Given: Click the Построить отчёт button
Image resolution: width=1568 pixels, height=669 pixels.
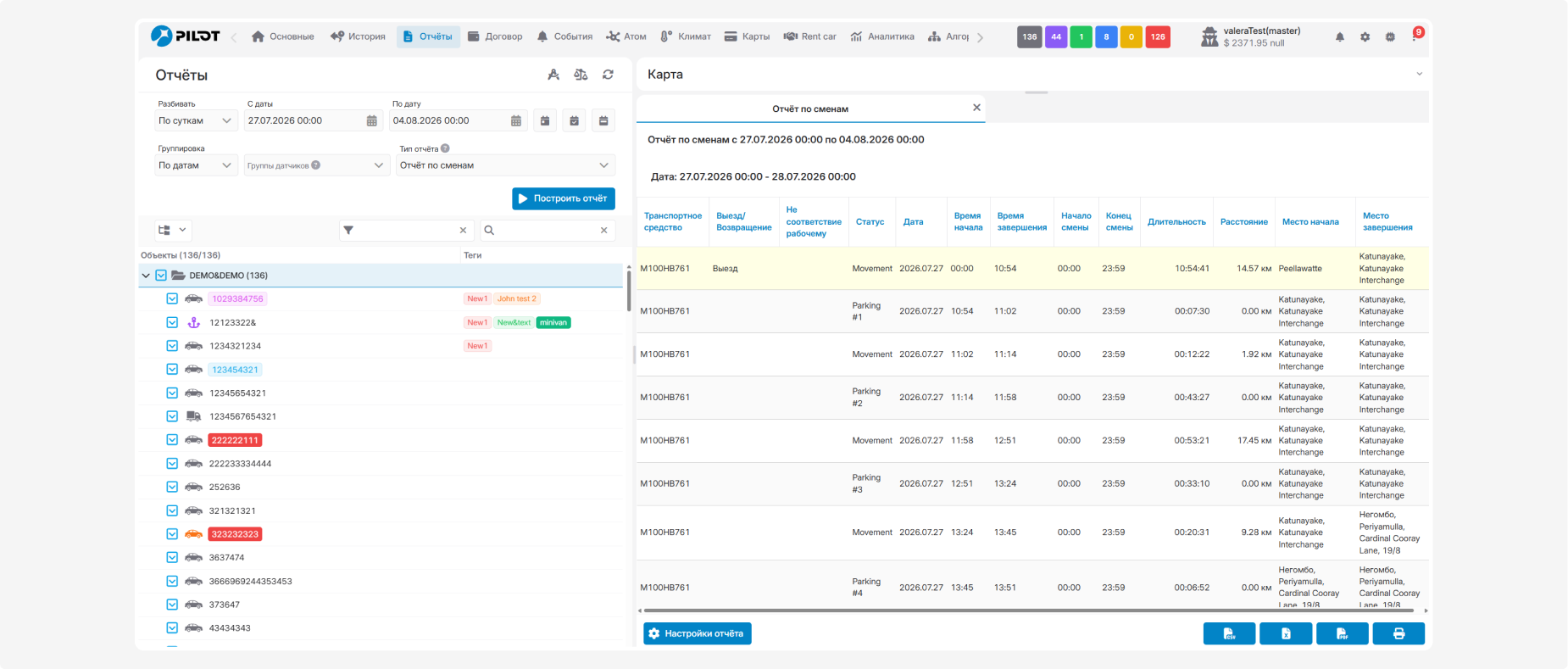Looking at the screenshot, I should tap(564, 198).
